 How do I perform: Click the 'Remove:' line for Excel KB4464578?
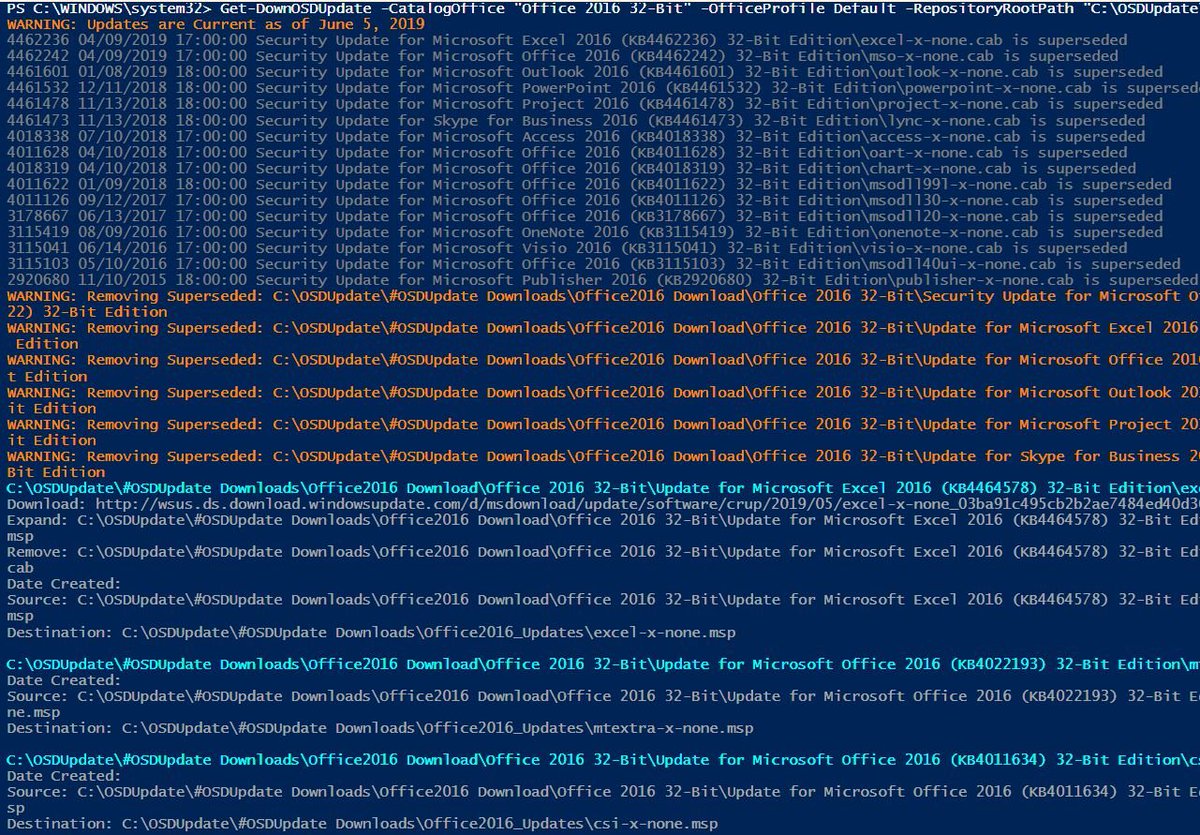tap(603, 560)
